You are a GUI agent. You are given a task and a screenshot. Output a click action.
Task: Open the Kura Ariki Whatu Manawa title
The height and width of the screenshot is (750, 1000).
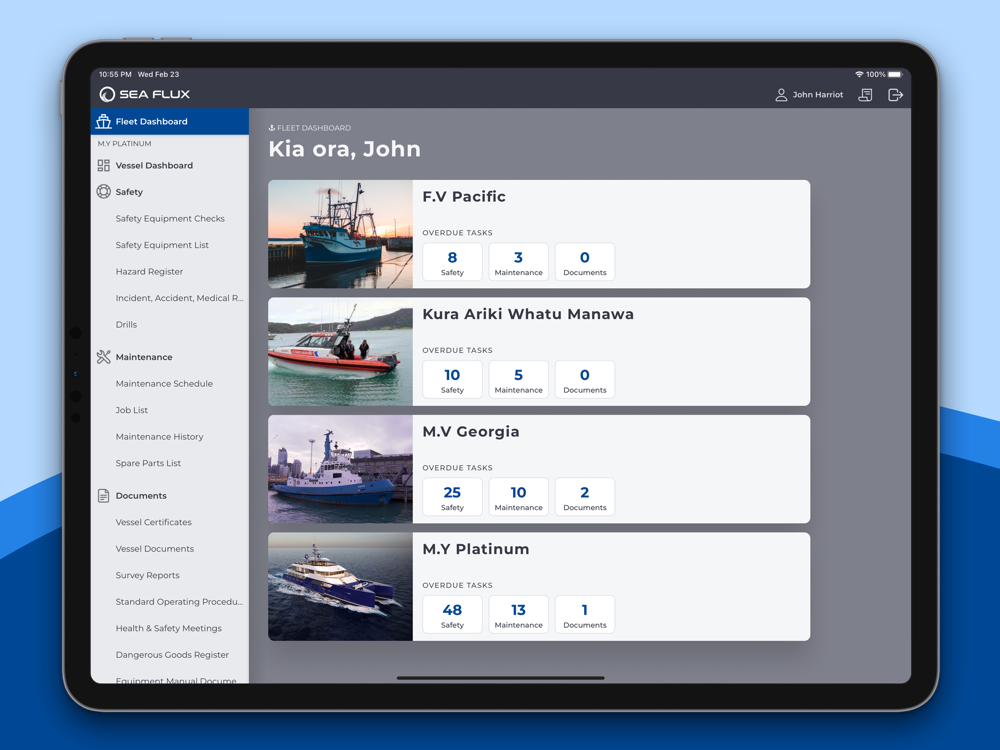click(x=528, y=314)
